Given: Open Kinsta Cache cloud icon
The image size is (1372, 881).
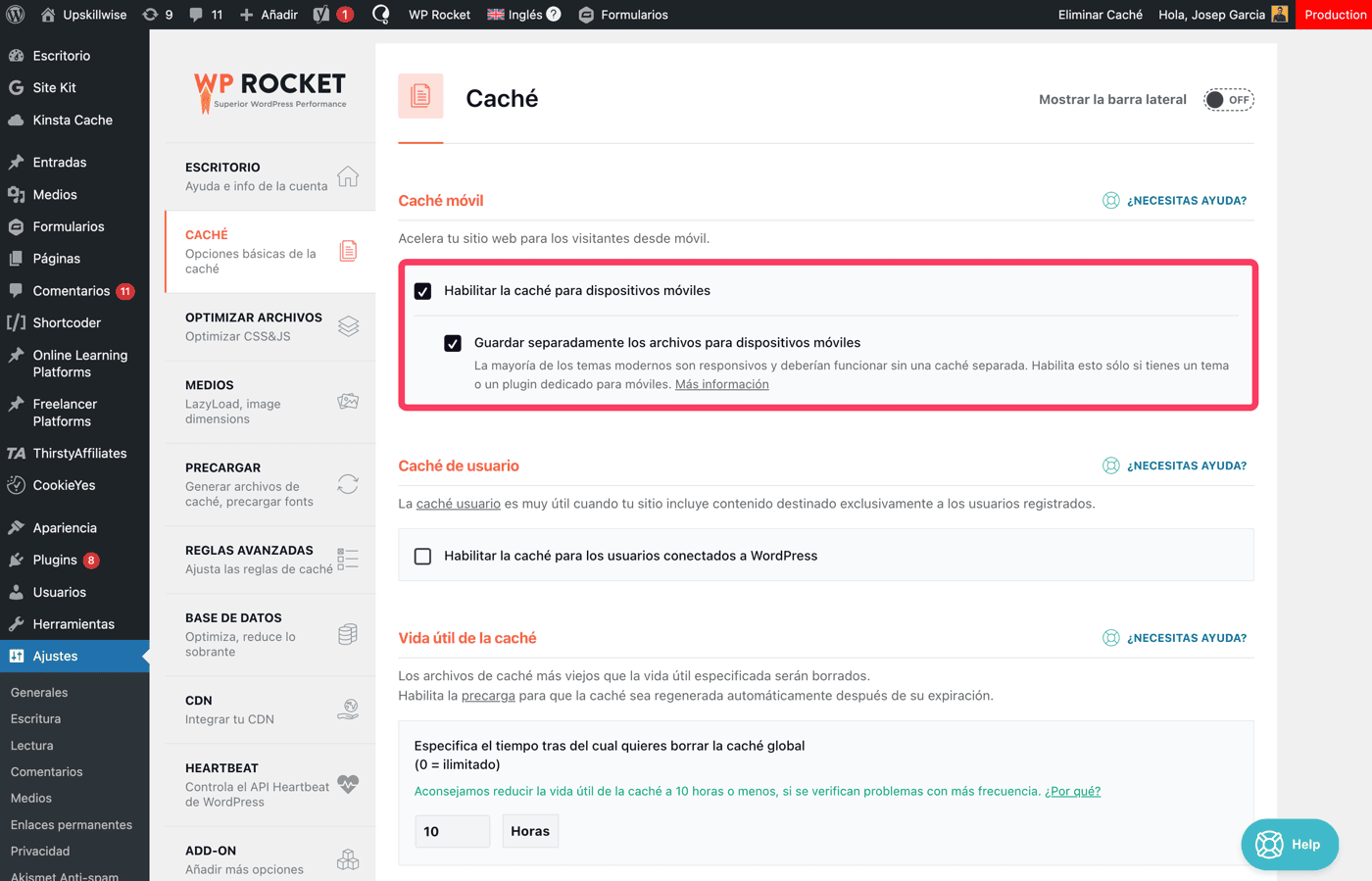Looking at the screenshot, I should (x=16, y=120).
